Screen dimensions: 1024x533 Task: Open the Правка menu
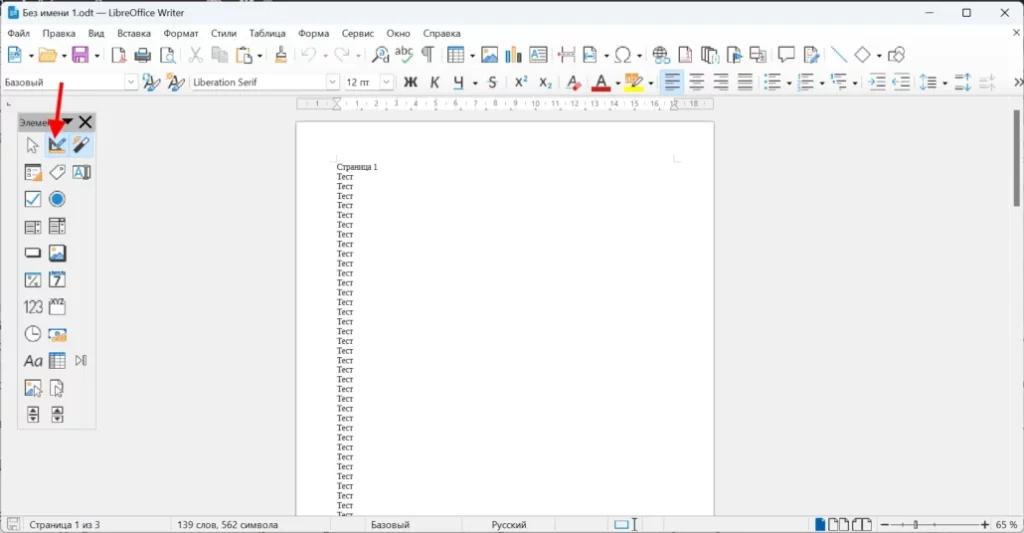59,33
